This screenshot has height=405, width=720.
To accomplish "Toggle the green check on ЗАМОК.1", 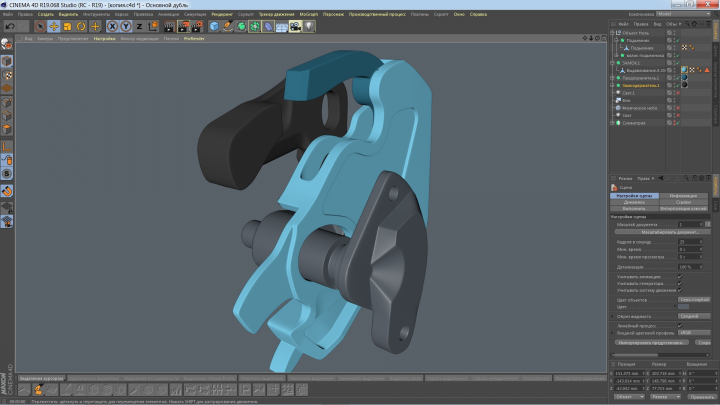I will (678, 63).
